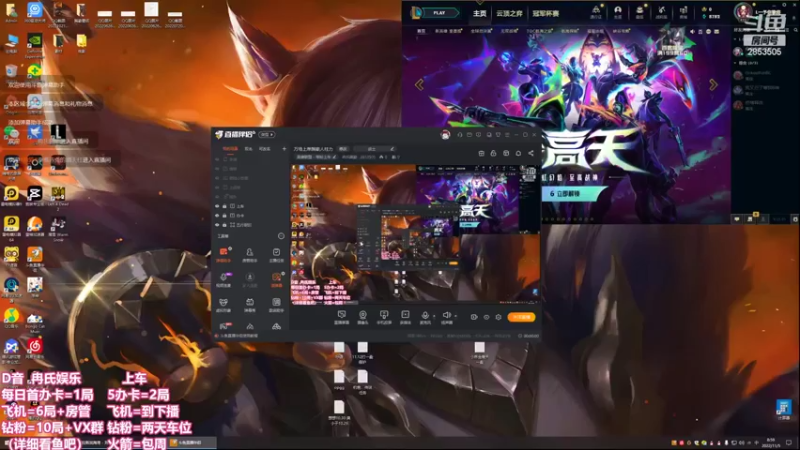Mute banner sound via speaker icon
The height and width of the screenshot is (450, 800).
(692, 32)
